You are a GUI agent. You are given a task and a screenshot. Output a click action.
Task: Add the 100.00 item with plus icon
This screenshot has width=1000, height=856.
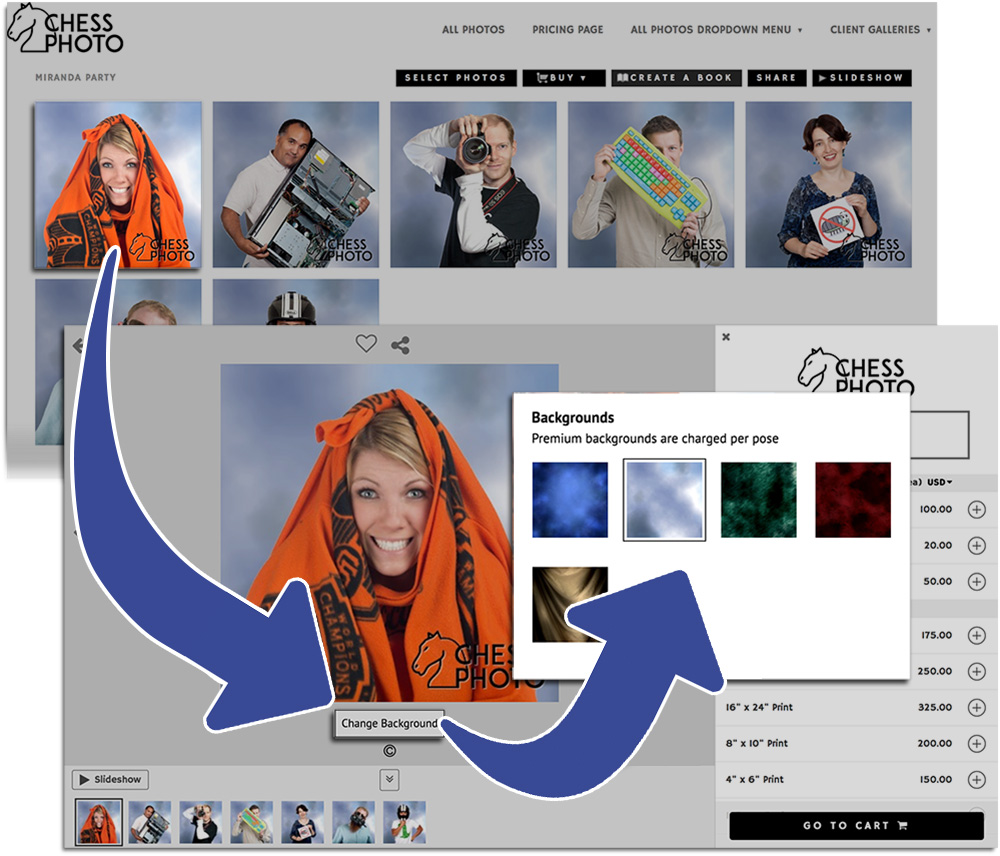tap(976, 509)
